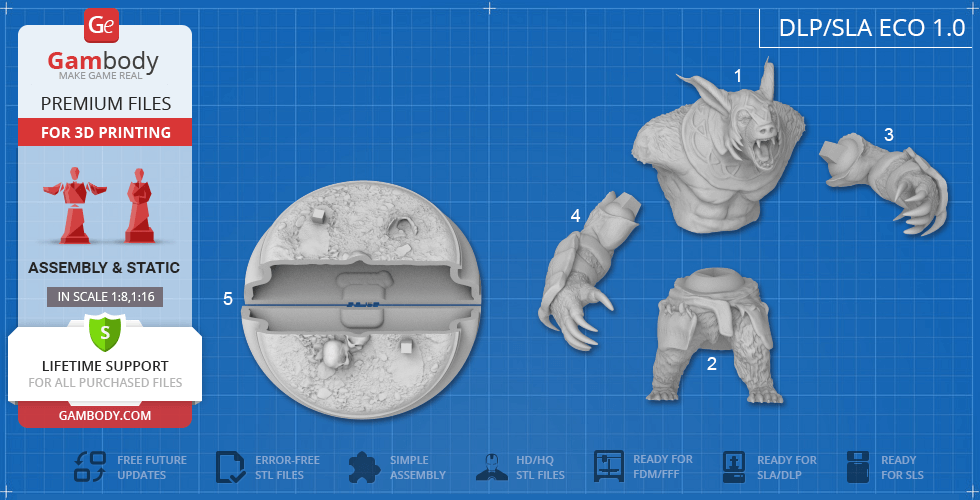Image resolution: width=980 pixels, height=500 pixels.
Task: Click the READY FOR SLS text
Action: [x=902, y=468]
